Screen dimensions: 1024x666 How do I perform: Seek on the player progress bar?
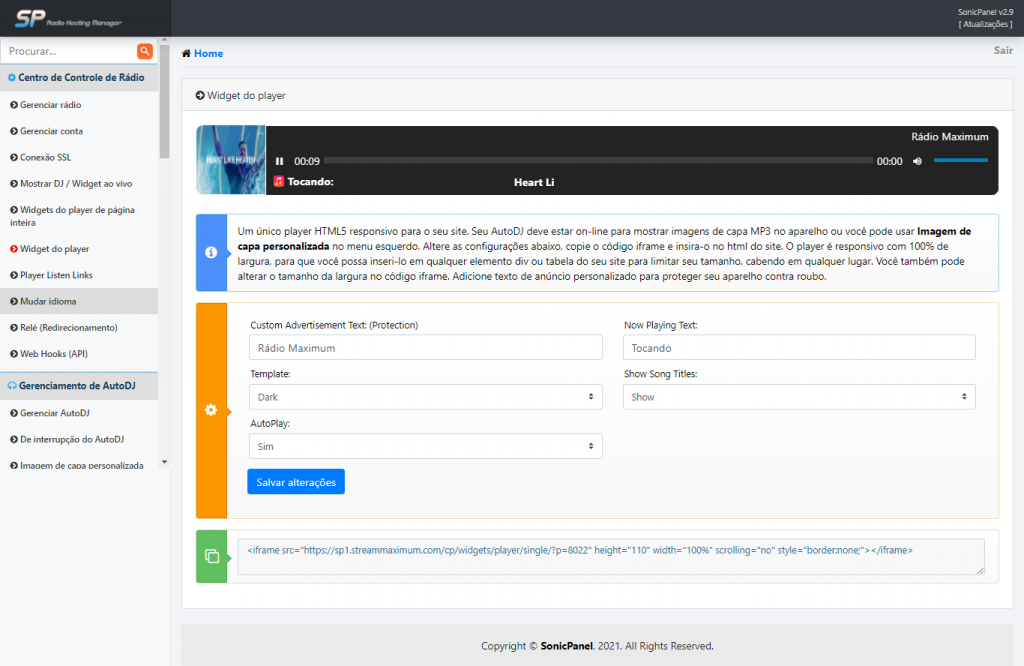pos(598,161)
